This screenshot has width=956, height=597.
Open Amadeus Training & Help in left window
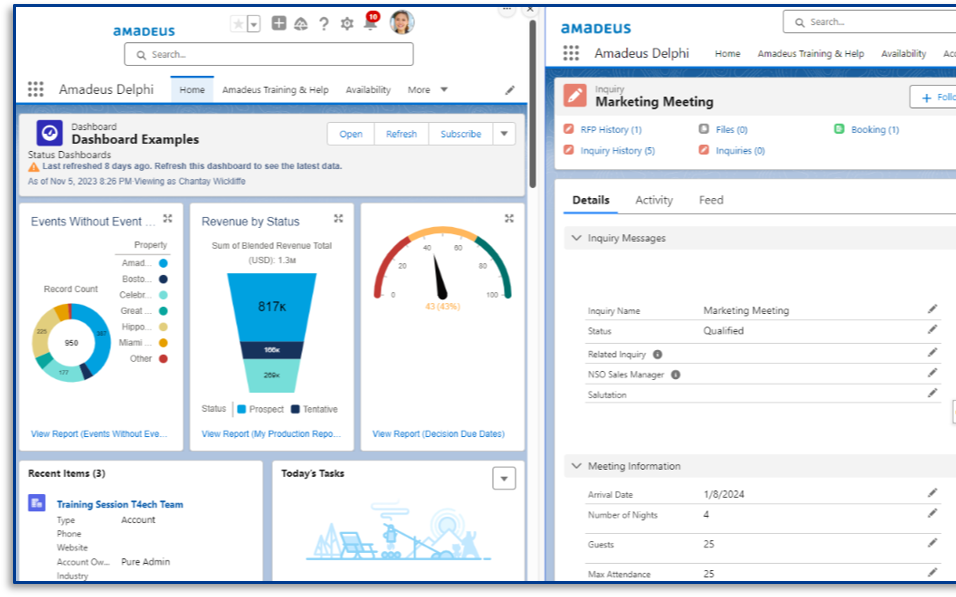(275, 90)
